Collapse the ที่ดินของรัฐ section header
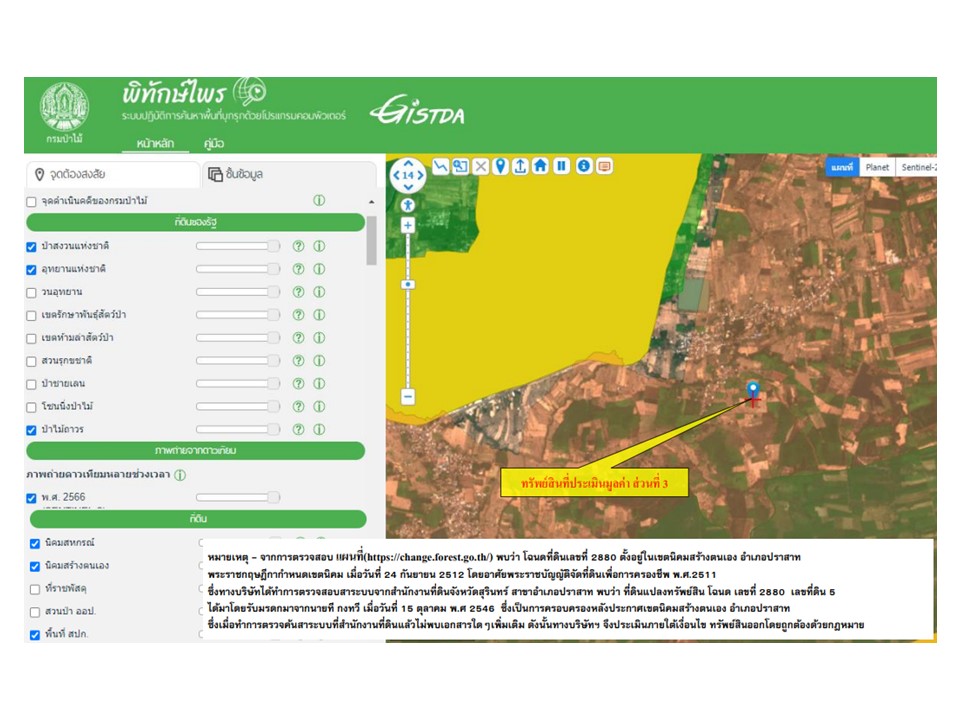Viewport: 960px width, 720px height. tap(196, 223)
